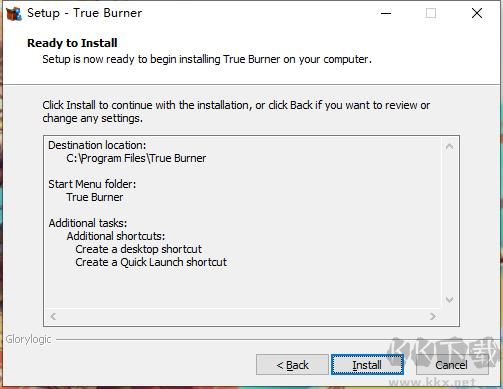Screen dimensions: 503x389
Task: Click the Install button
Action: (367, 365)
